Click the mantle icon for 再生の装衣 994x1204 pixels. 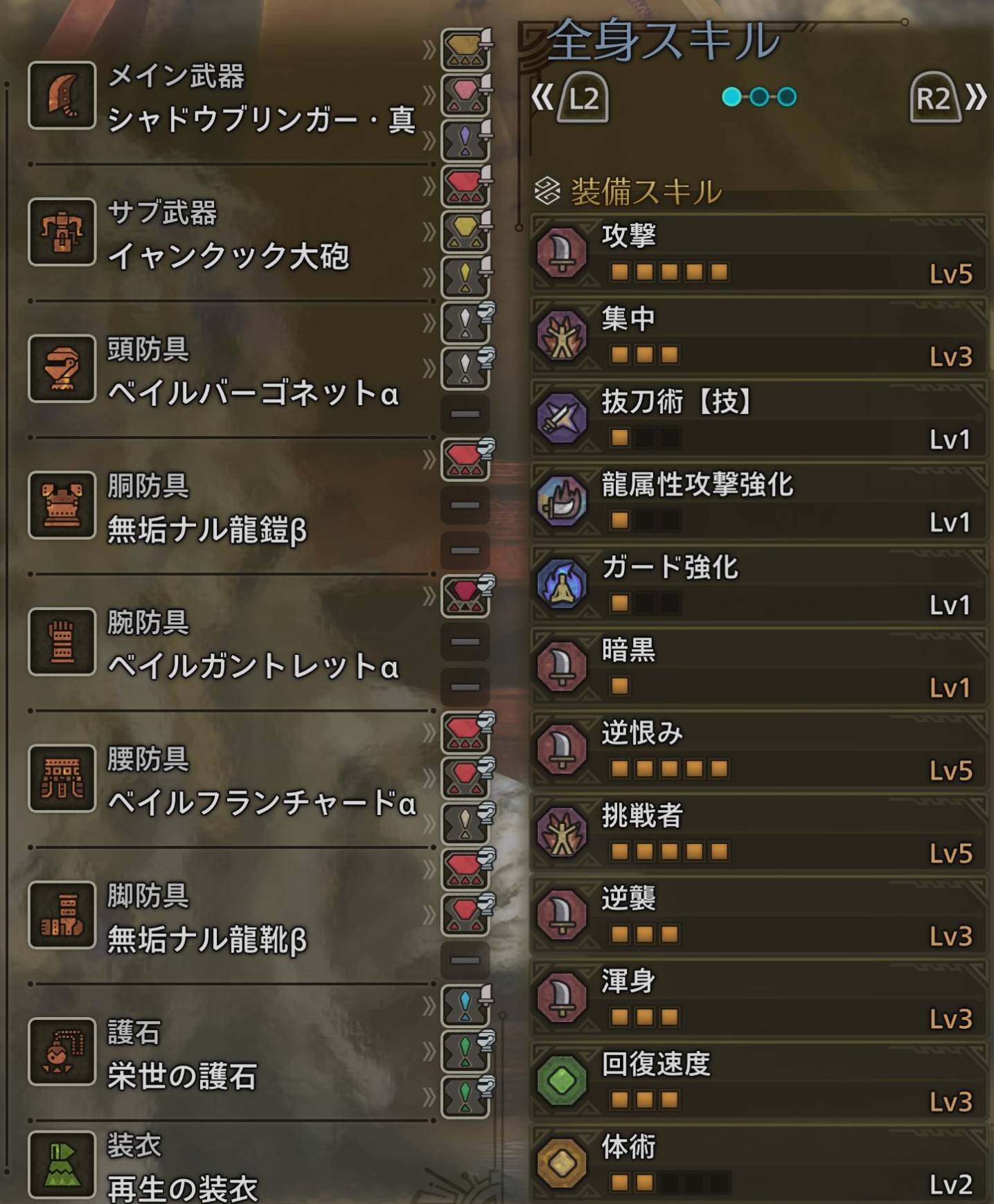(62, 1165)
